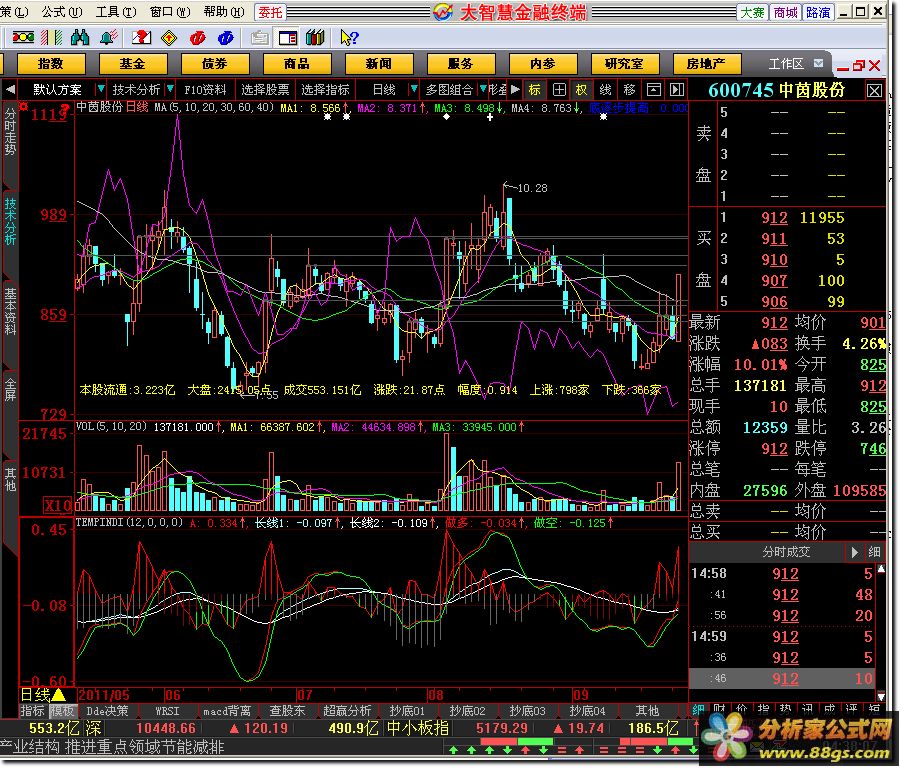901x768 pixels.
Task: Open the alarm bell alert tool
Action: [x=109, y=38]
